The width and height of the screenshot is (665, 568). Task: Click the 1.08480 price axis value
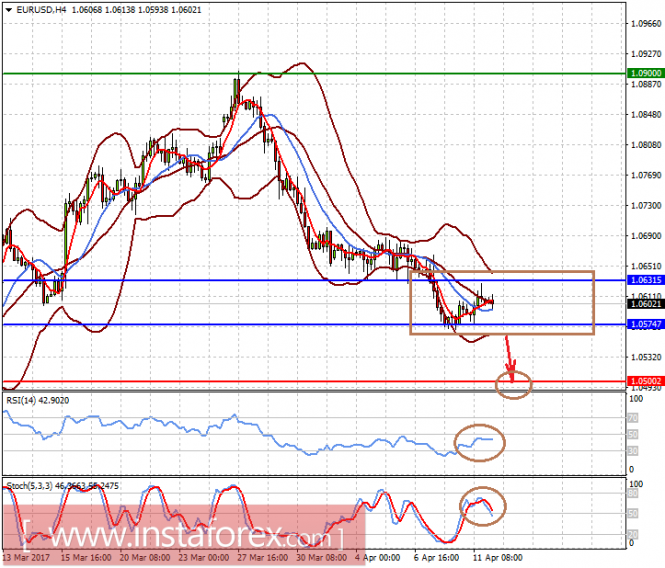[646, 115]
